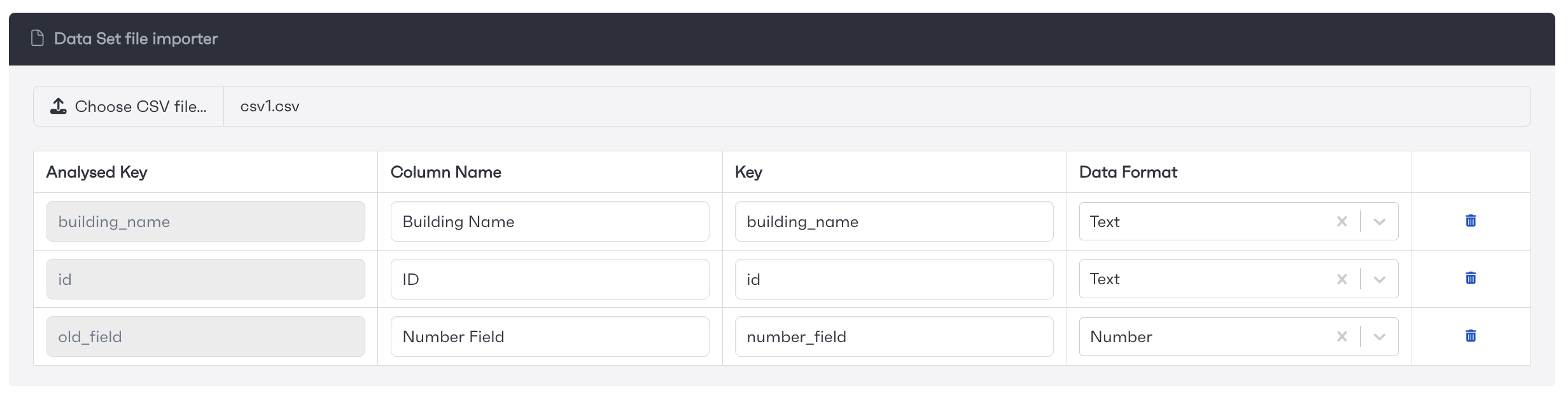Expand the Number data format dropdown

1379,336
